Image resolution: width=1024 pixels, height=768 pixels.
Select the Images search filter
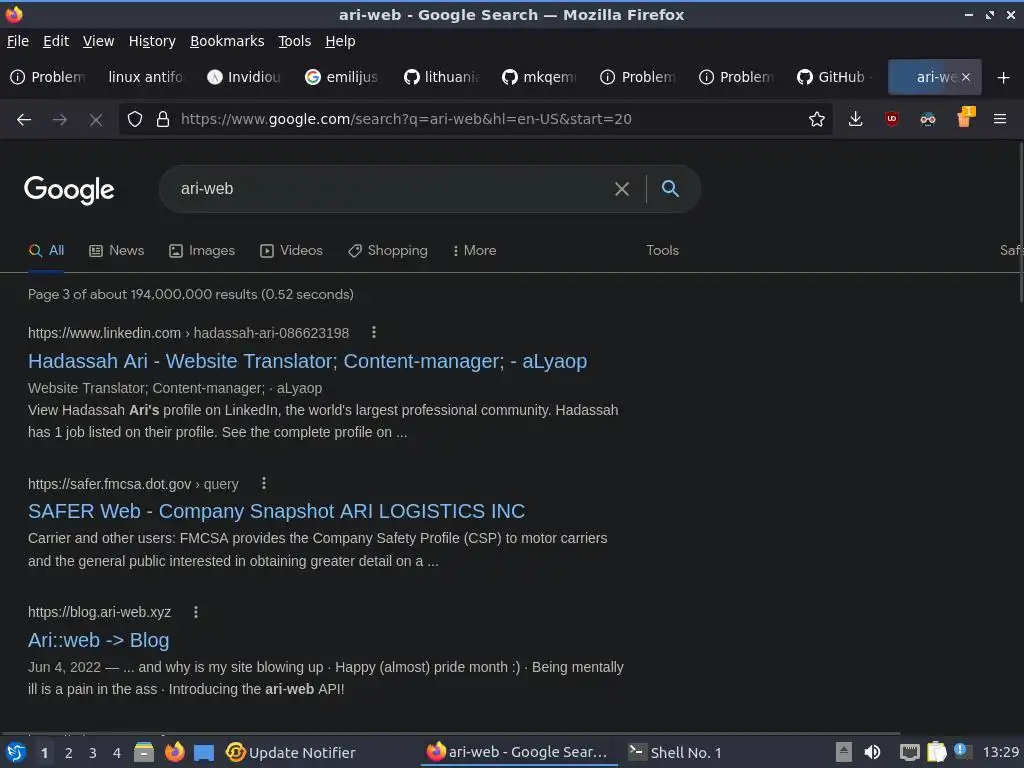(x=202, y=250)
